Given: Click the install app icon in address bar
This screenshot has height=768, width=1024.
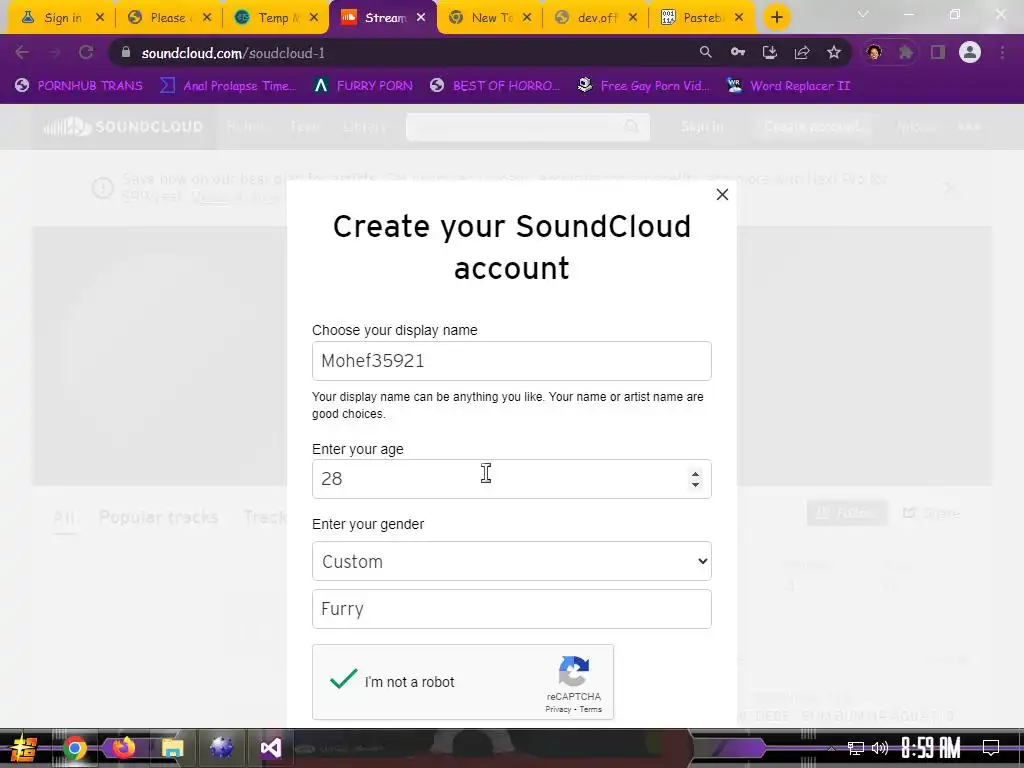Looking at the screenshot, I should pos(769,52).
